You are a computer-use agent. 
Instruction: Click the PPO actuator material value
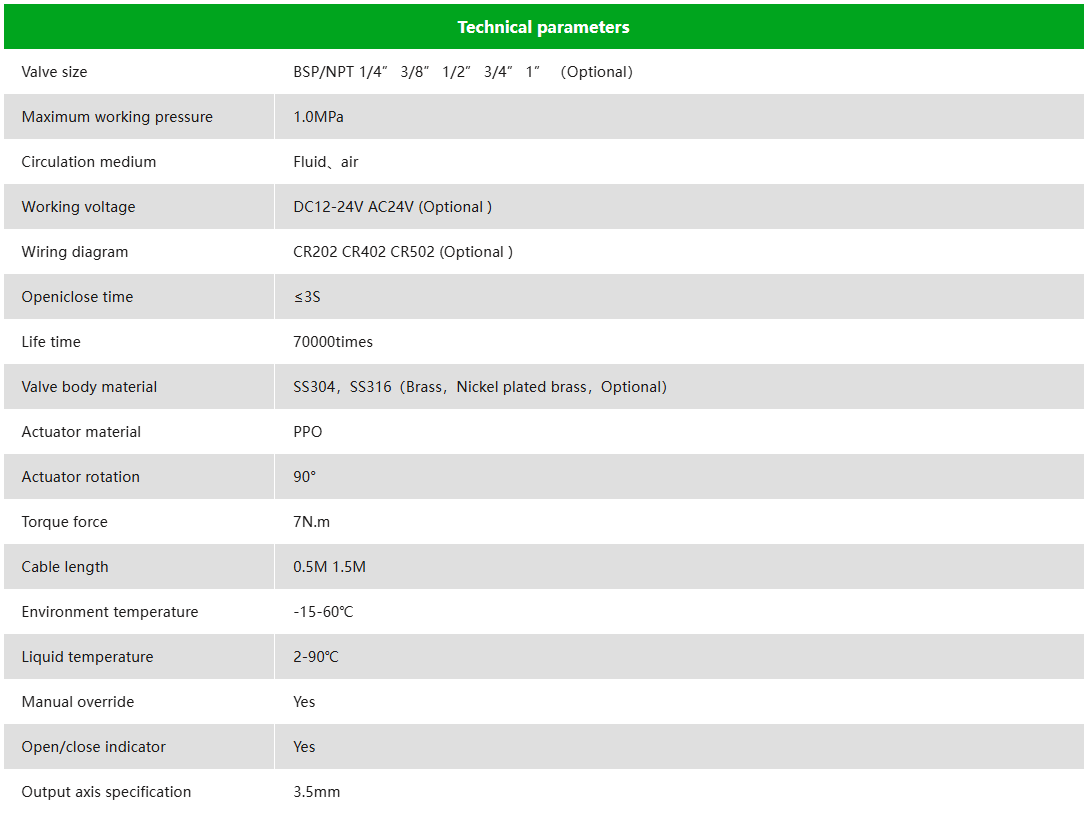coord(308,432)
